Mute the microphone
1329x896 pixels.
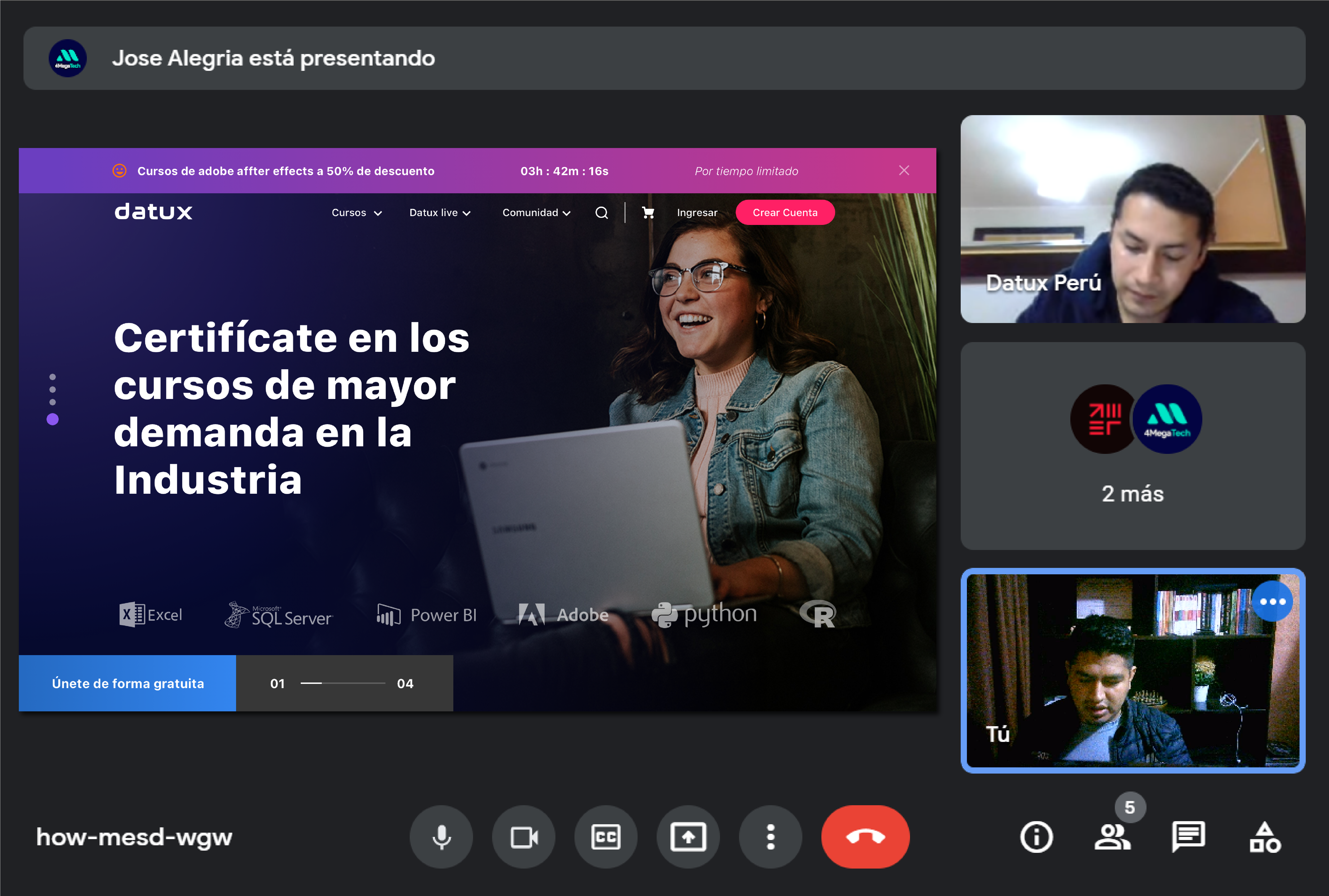click(x=441, y=837)
